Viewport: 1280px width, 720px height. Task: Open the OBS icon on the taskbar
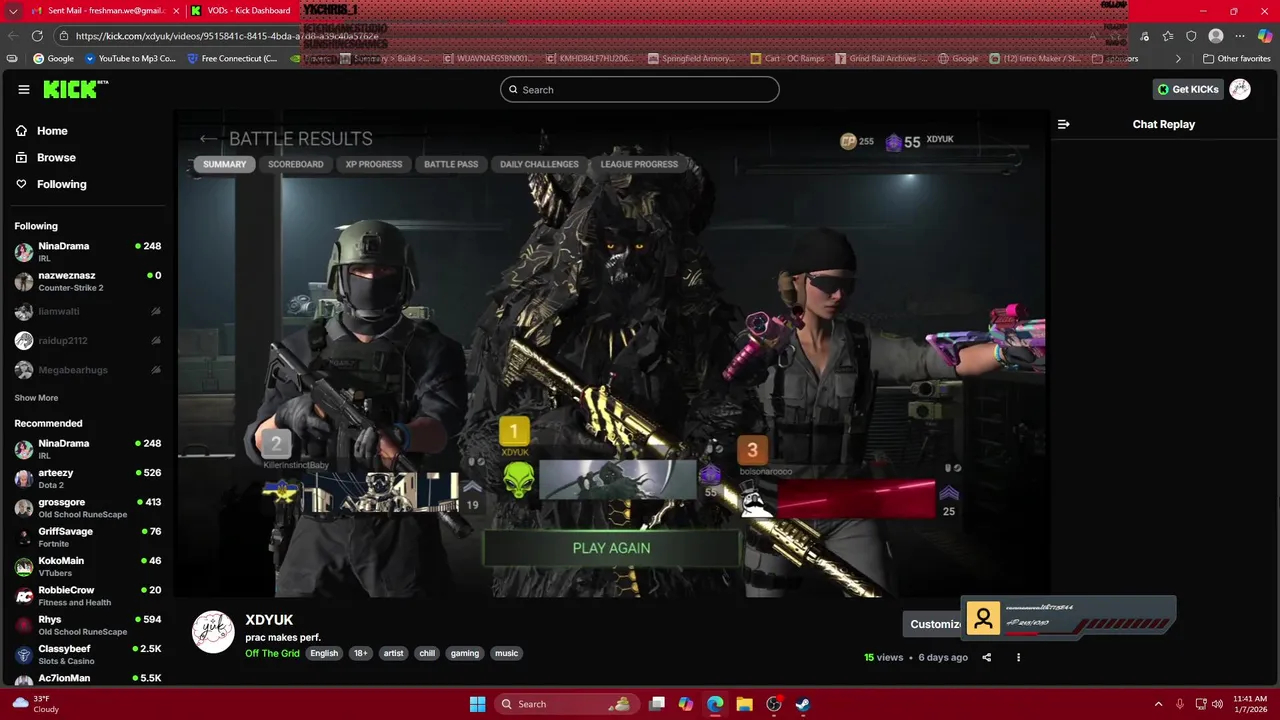coord(774,704)
